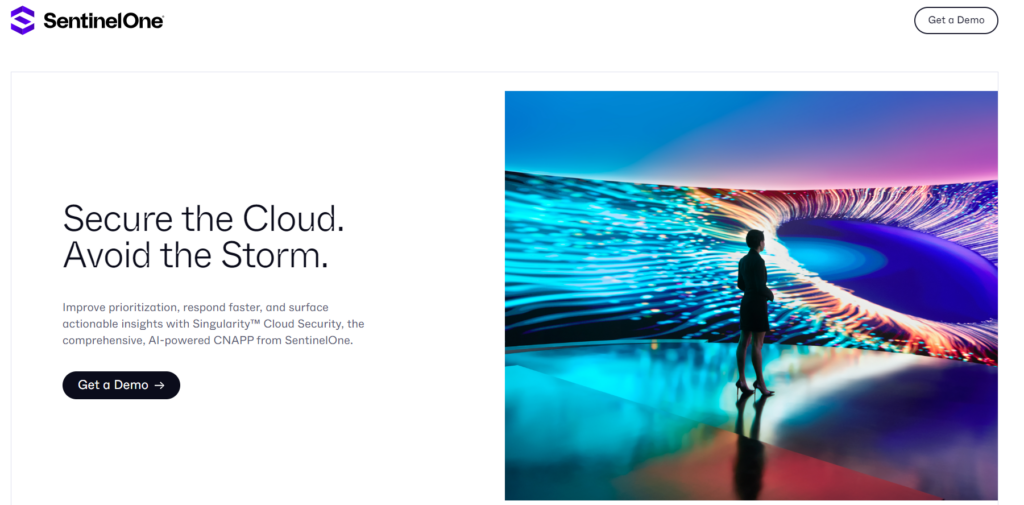This screenshot has width=1024, height=505.
Task: Click the arrow icon inside Get a Demo
Action: (x=160, y=385)
